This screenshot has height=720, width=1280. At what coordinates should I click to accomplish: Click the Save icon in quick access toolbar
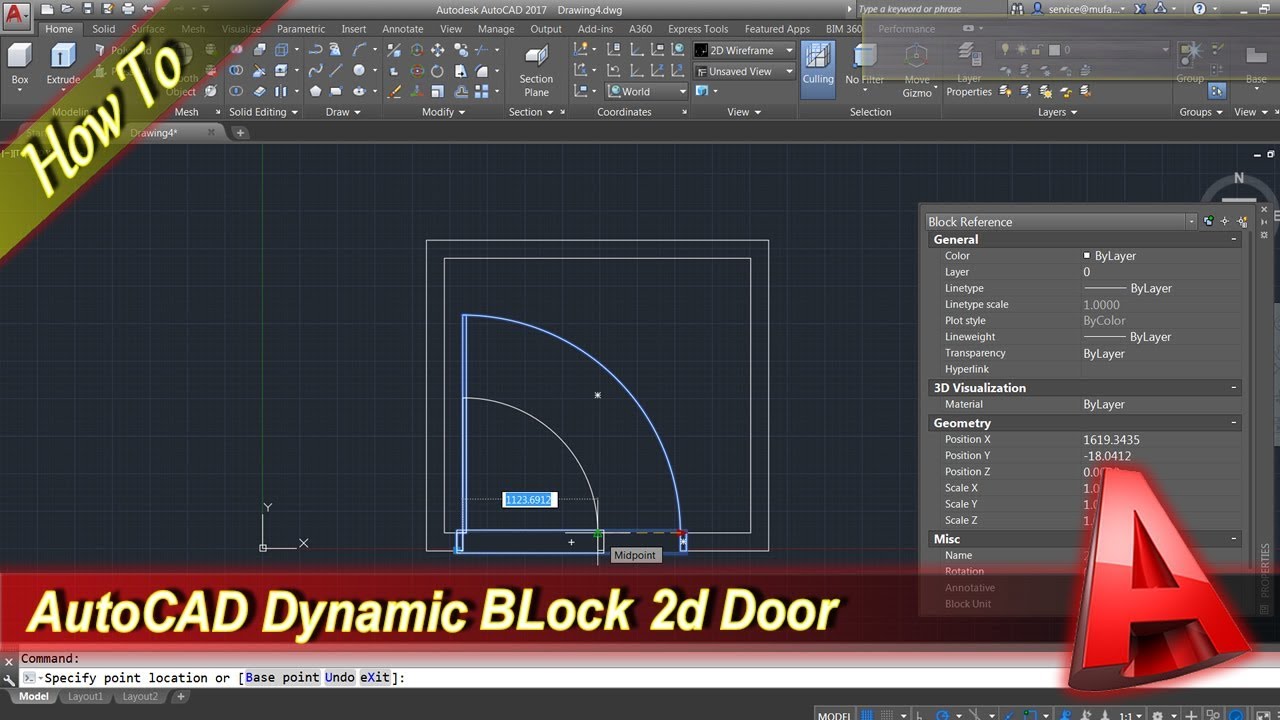click(x=87, y=9)
